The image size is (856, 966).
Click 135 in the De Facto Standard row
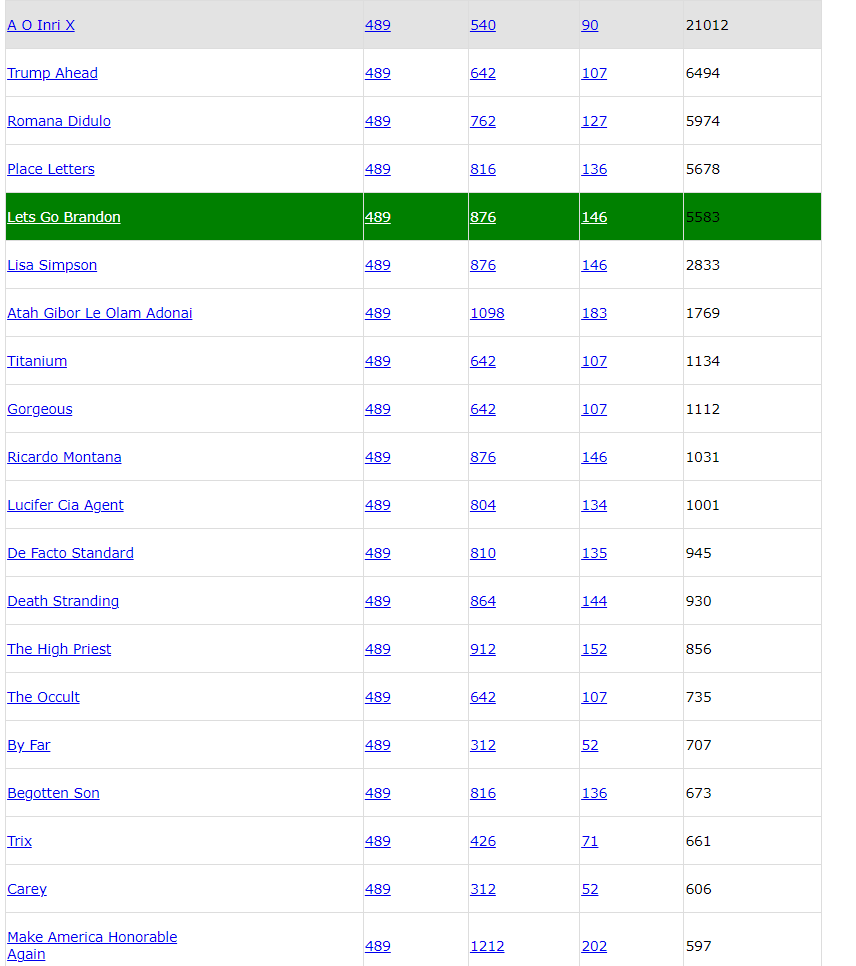tap(594, 554)
